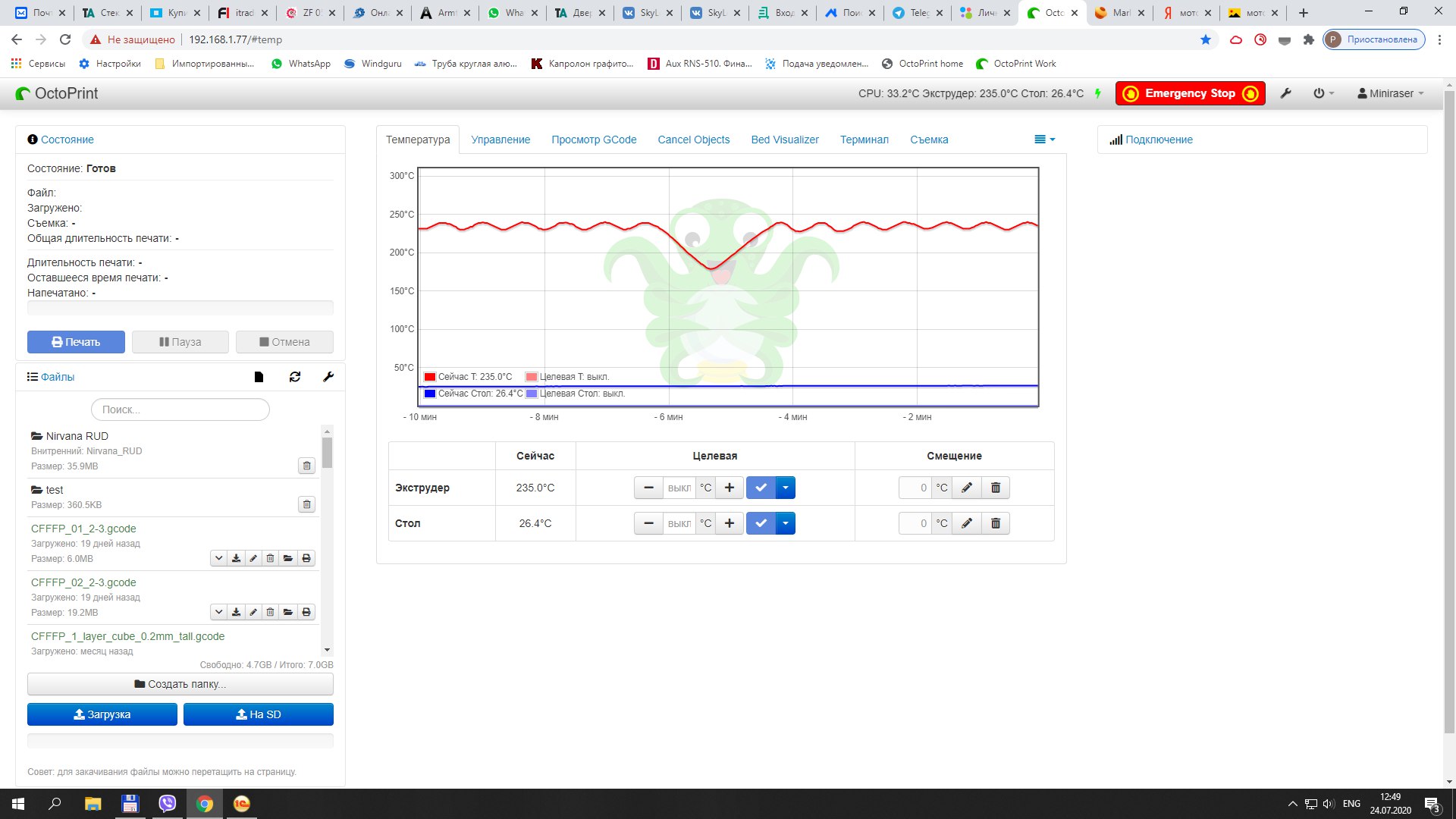The image size is (1456, 819).
Task: Open file list settings wrench
Action: pos(328,377)
